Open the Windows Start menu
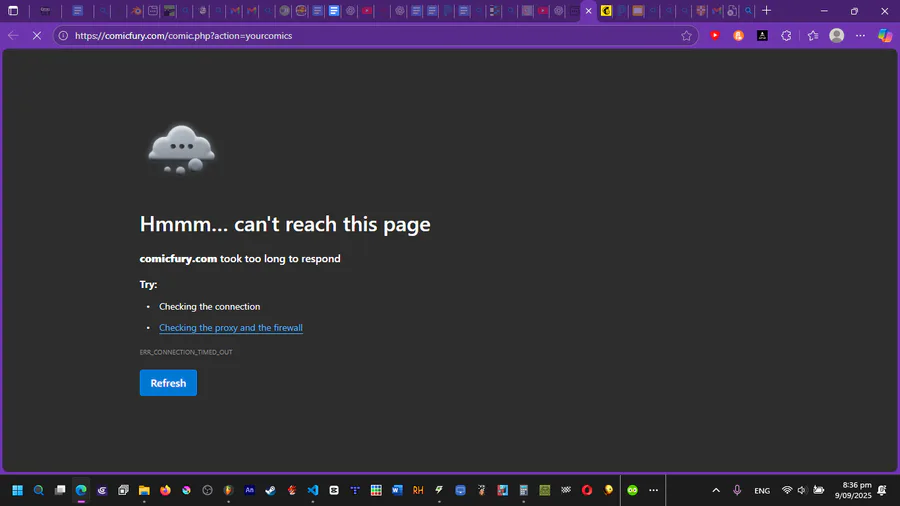900x506 pixels. click(x=18, y=490)
